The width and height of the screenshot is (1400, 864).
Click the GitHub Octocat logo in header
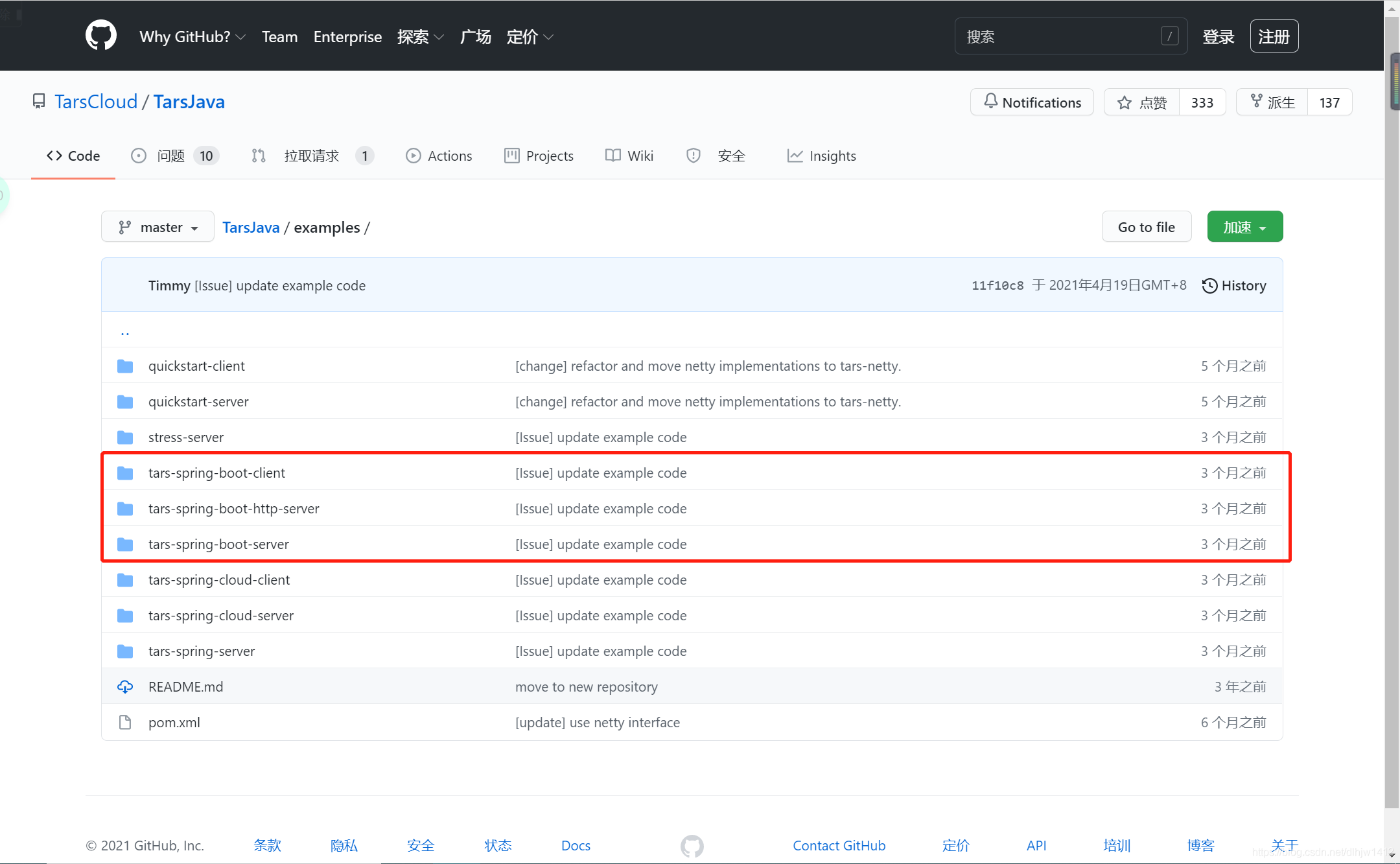point(101,36)
